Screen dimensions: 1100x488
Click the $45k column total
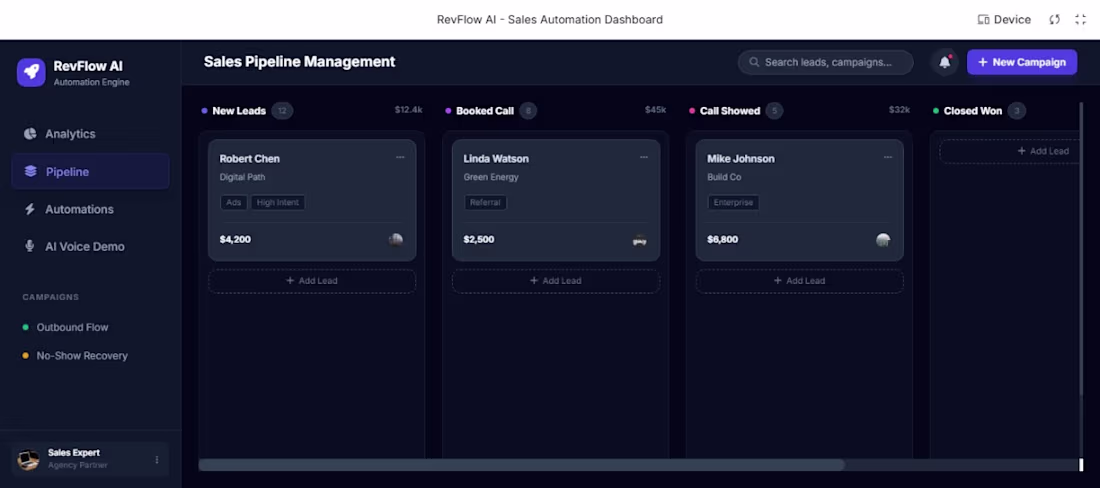[x=655, y=110]
